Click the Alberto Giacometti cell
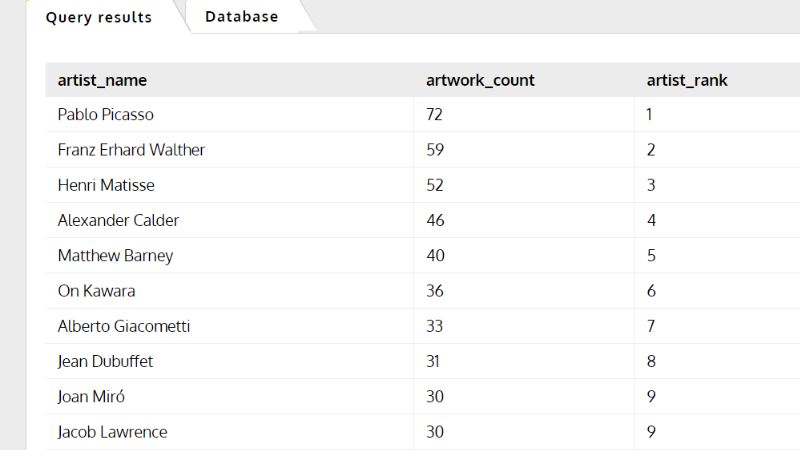The height and width of the screenshot is (450, 800). pos(124,326)
